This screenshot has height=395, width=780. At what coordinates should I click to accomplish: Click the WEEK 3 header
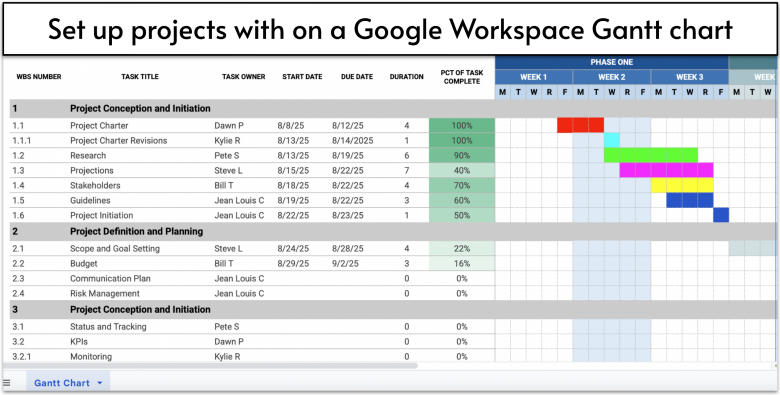689,77
